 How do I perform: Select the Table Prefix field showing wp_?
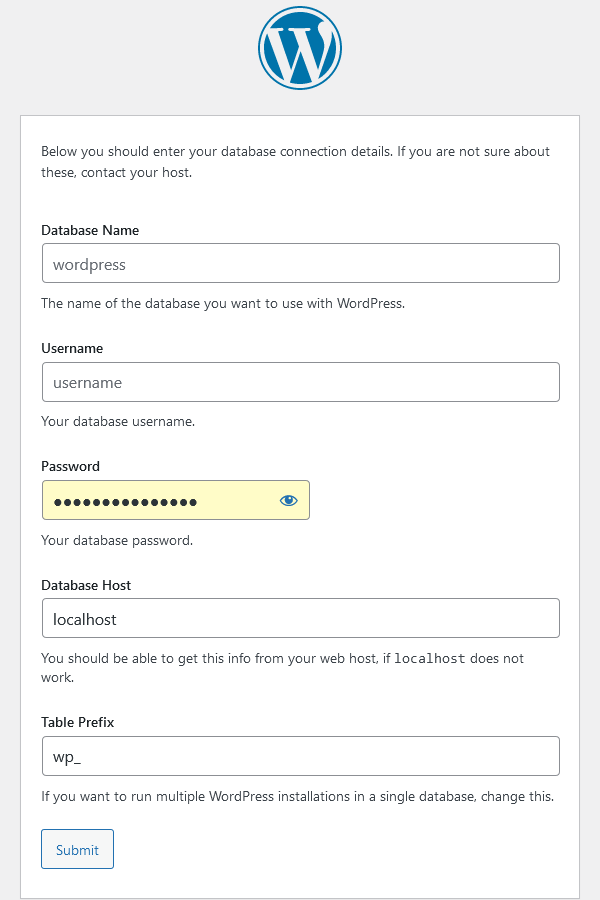coord(300,756)
